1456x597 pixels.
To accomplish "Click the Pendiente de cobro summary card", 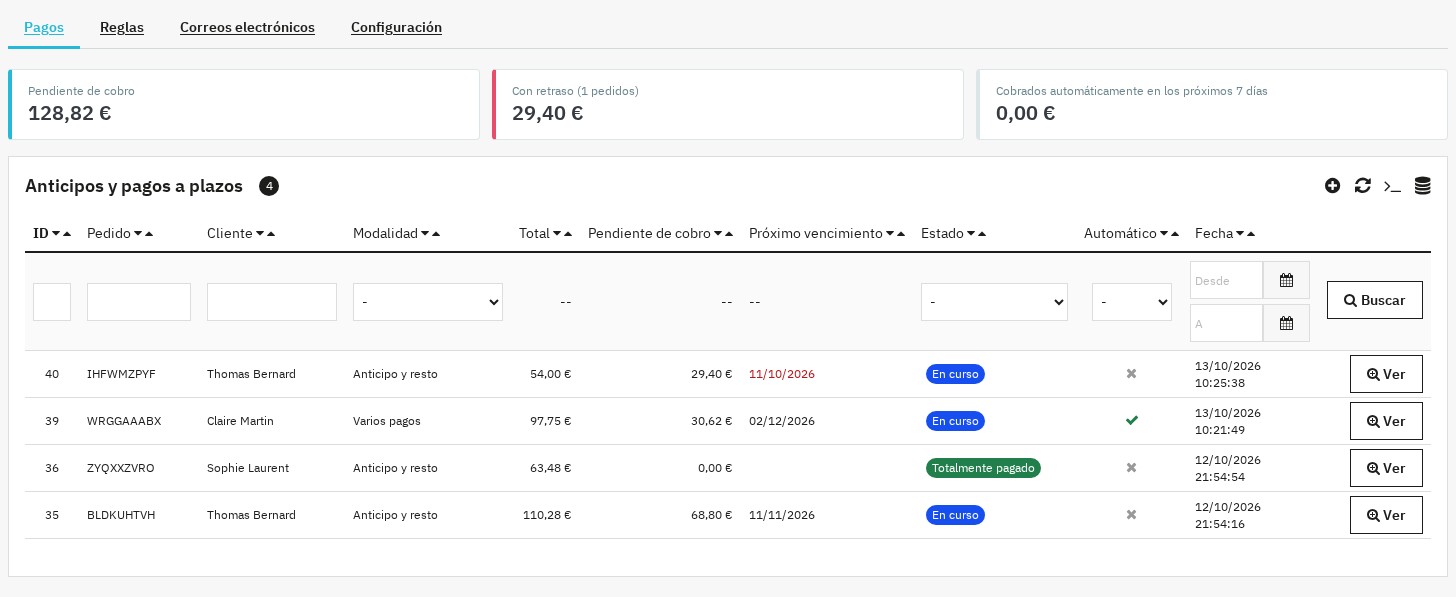I will tap(244, 104).
